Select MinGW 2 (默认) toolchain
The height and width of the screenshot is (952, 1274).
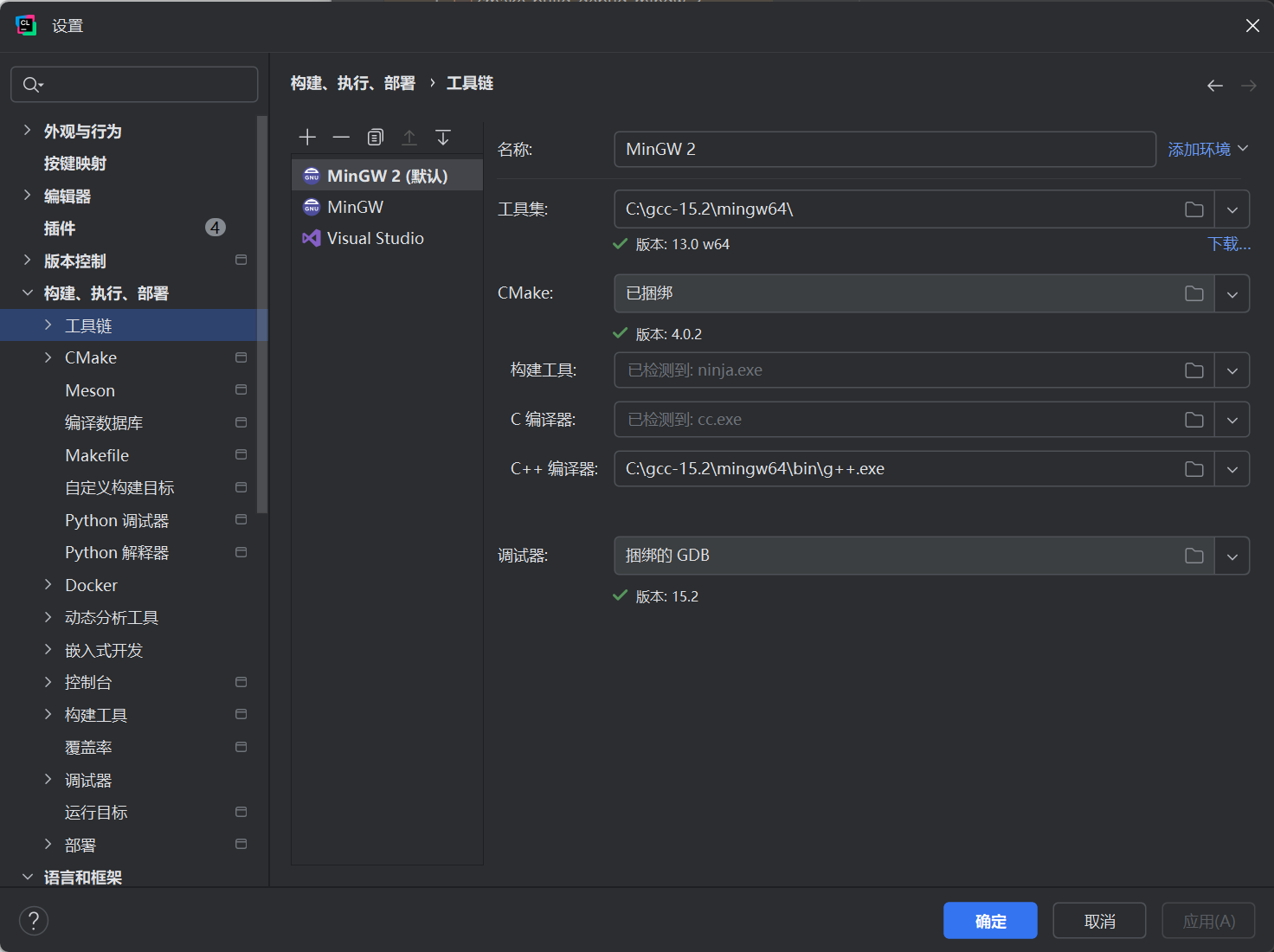tap(387, 176)
